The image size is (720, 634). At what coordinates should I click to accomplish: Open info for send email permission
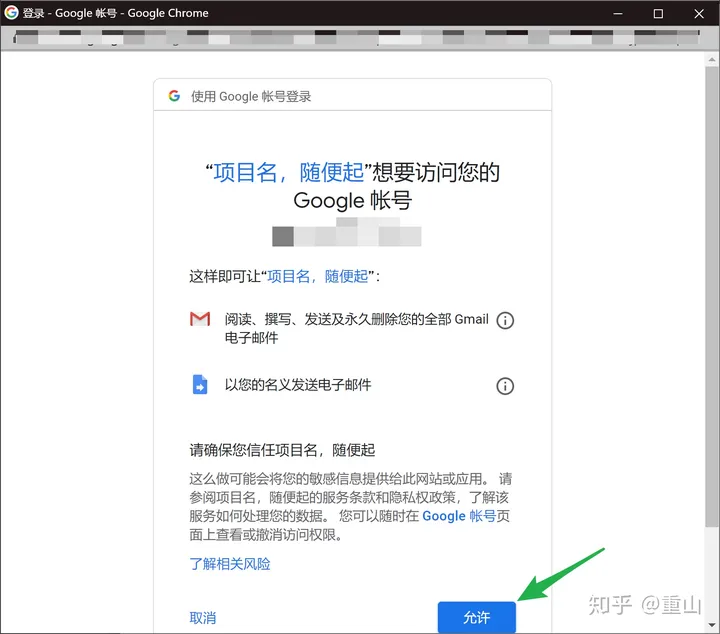505,386
